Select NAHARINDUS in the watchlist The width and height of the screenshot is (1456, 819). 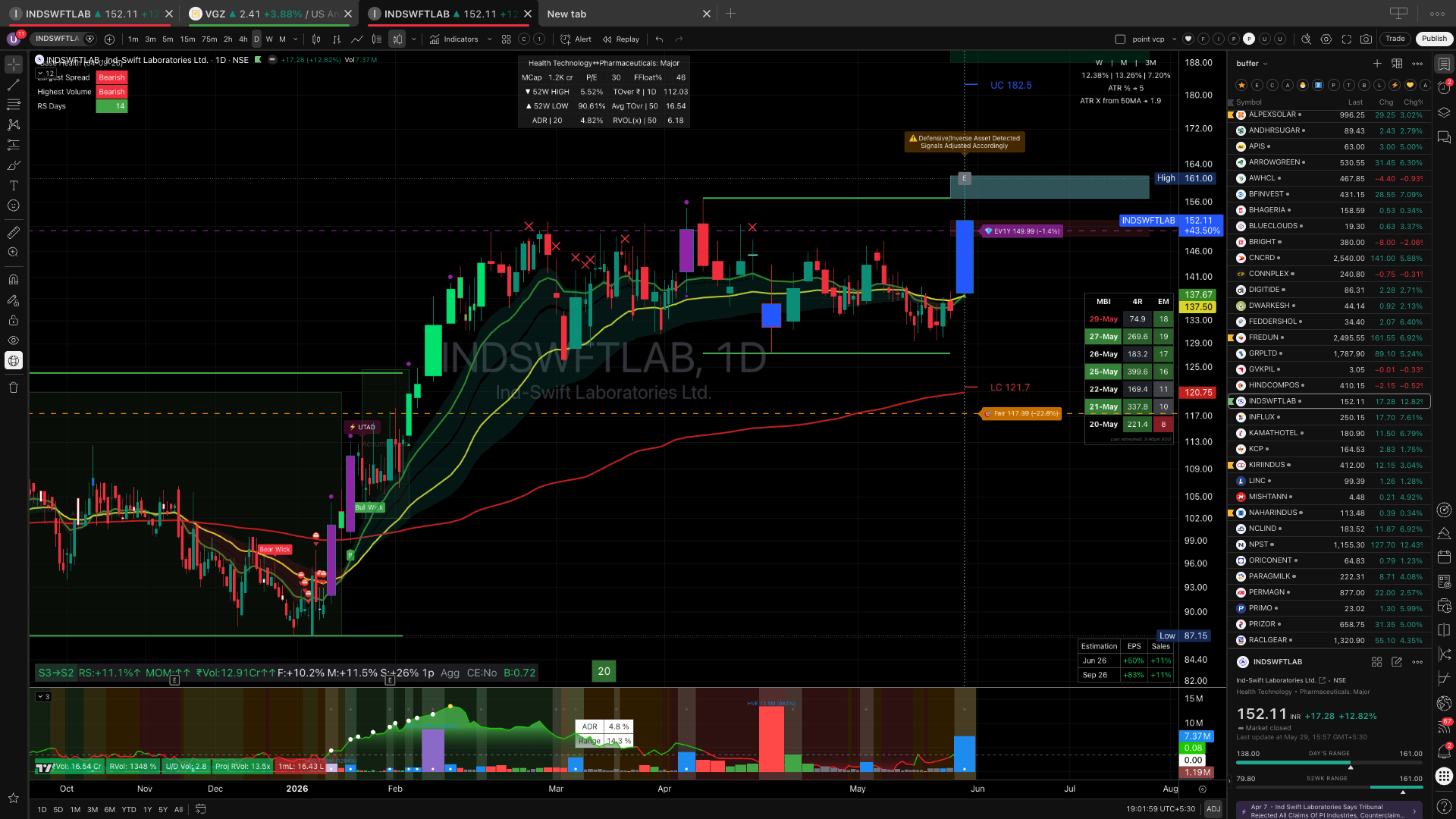(x=1329, y=513)
